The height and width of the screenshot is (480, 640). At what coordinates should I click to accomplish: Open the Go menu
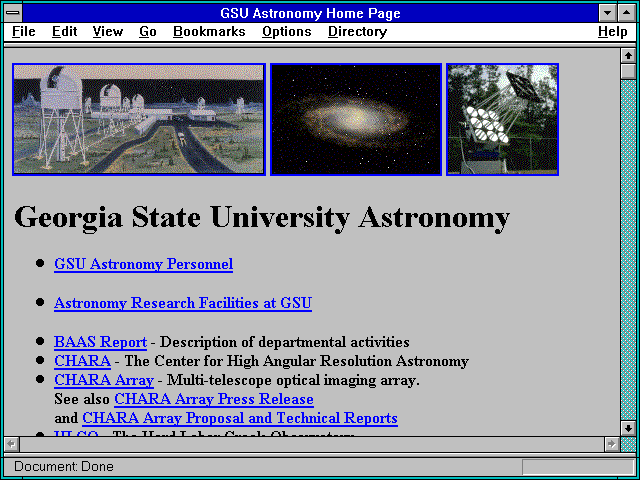click(147, 31)
